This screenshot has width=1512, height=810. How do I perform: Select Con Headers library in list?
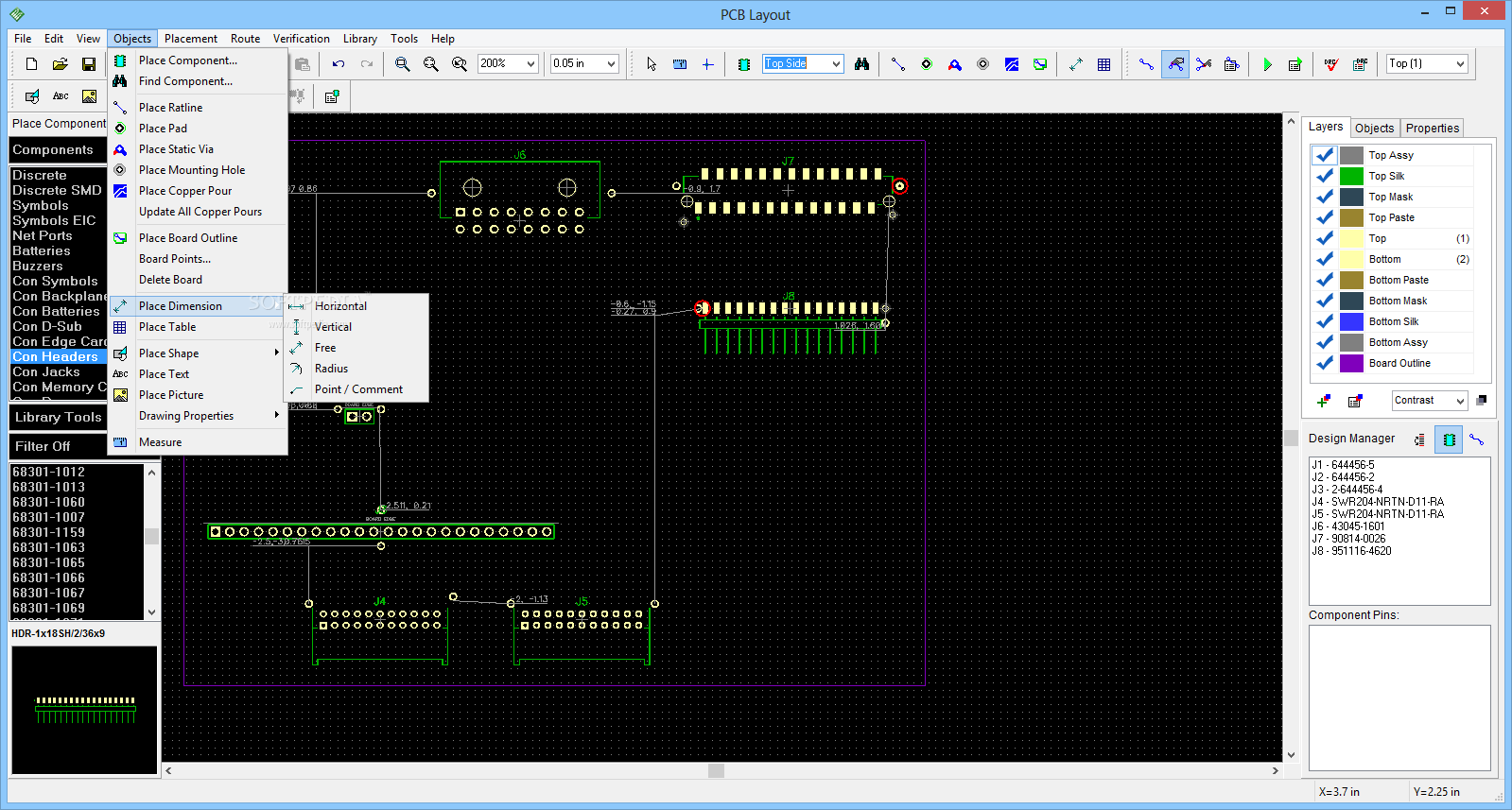tap(58, 356)
